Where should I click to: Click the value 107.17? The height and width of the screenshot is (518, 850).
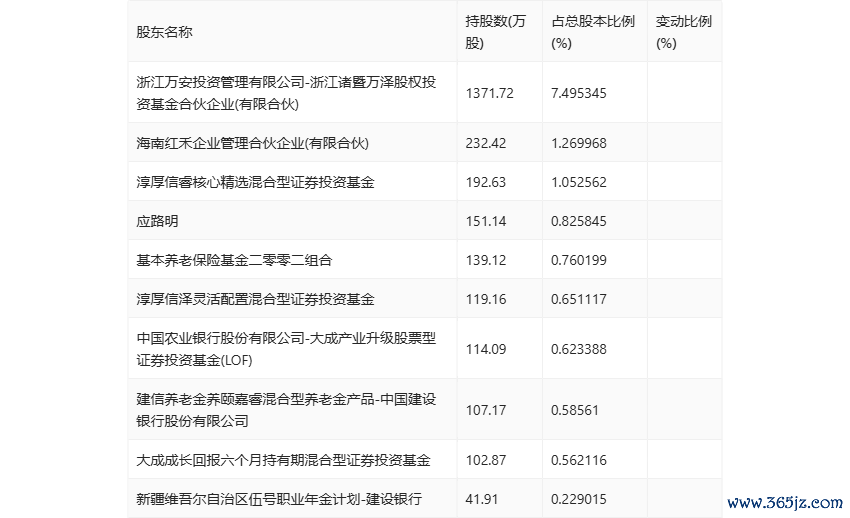486,410
